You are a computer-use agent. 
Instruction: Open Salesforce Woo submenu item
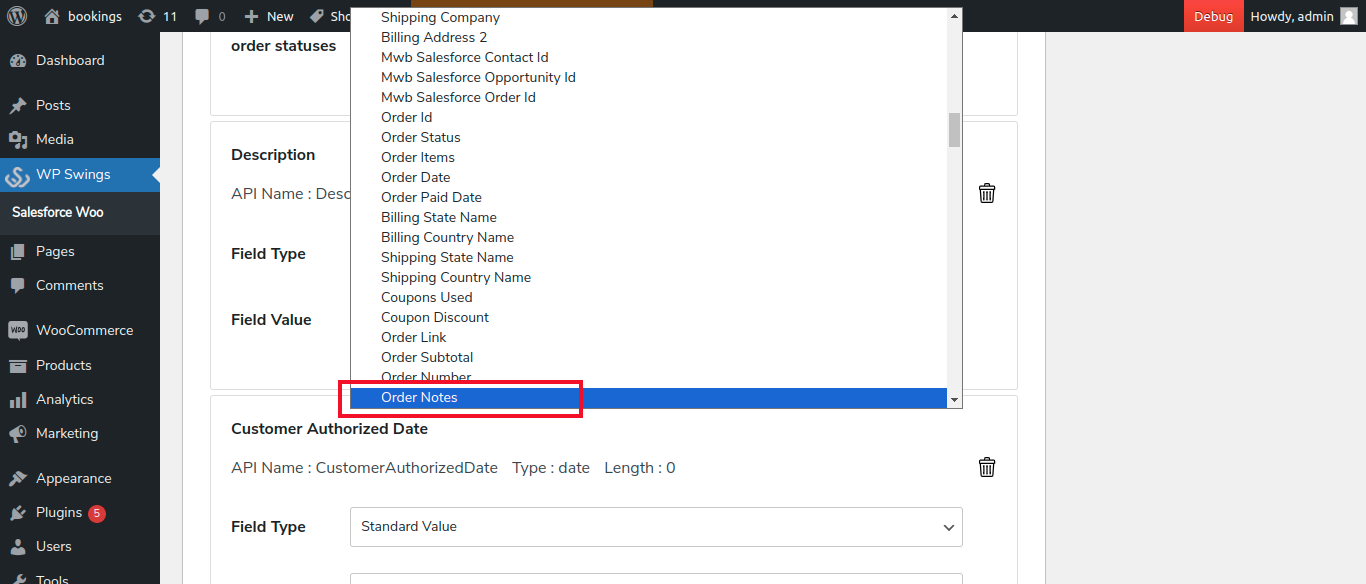coord(58,212)
